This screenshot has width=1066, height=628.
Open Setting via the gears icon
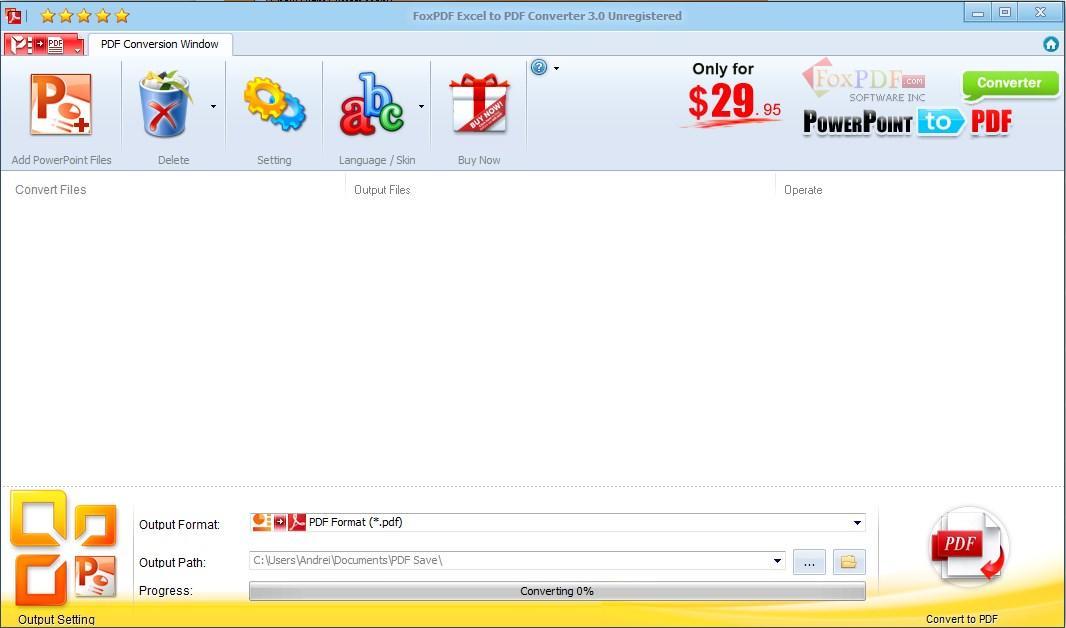point(274,105)
